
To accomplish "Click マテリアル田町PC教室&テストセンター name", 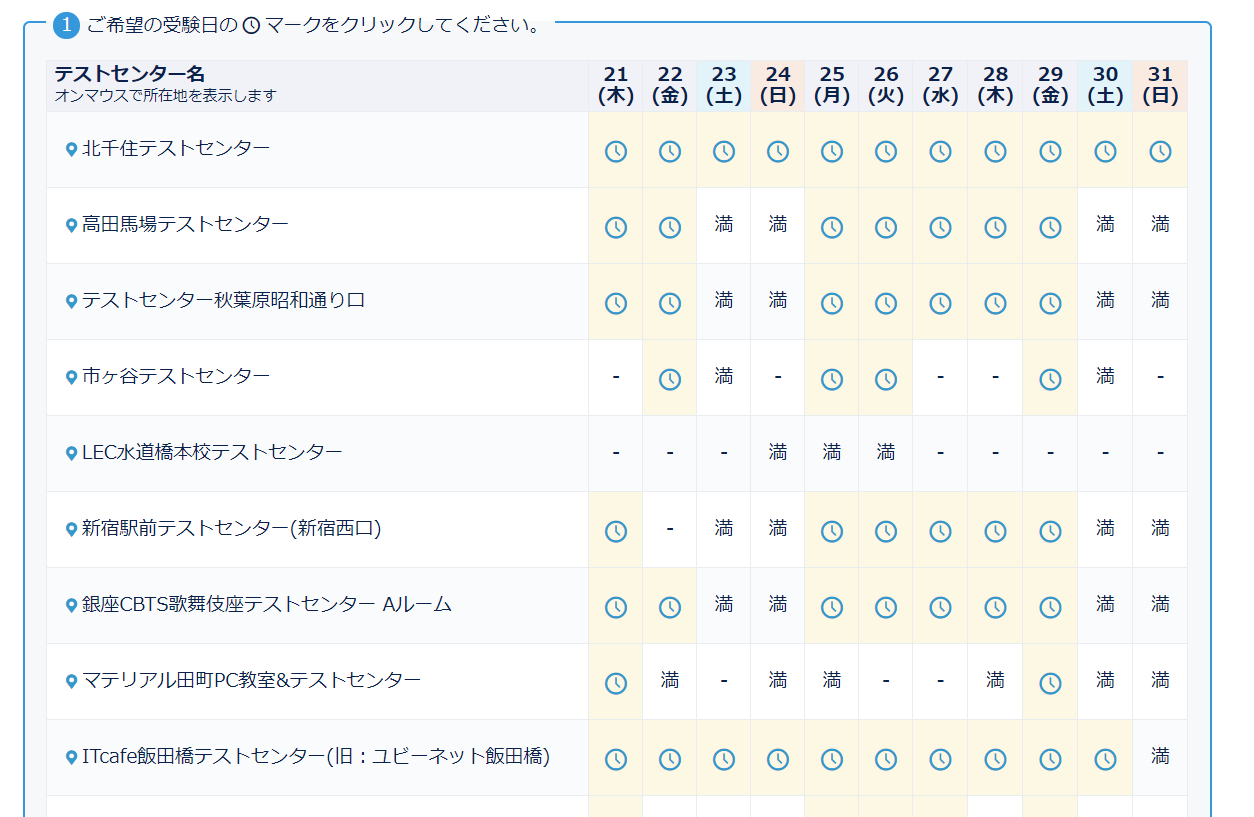I will 251,680.
